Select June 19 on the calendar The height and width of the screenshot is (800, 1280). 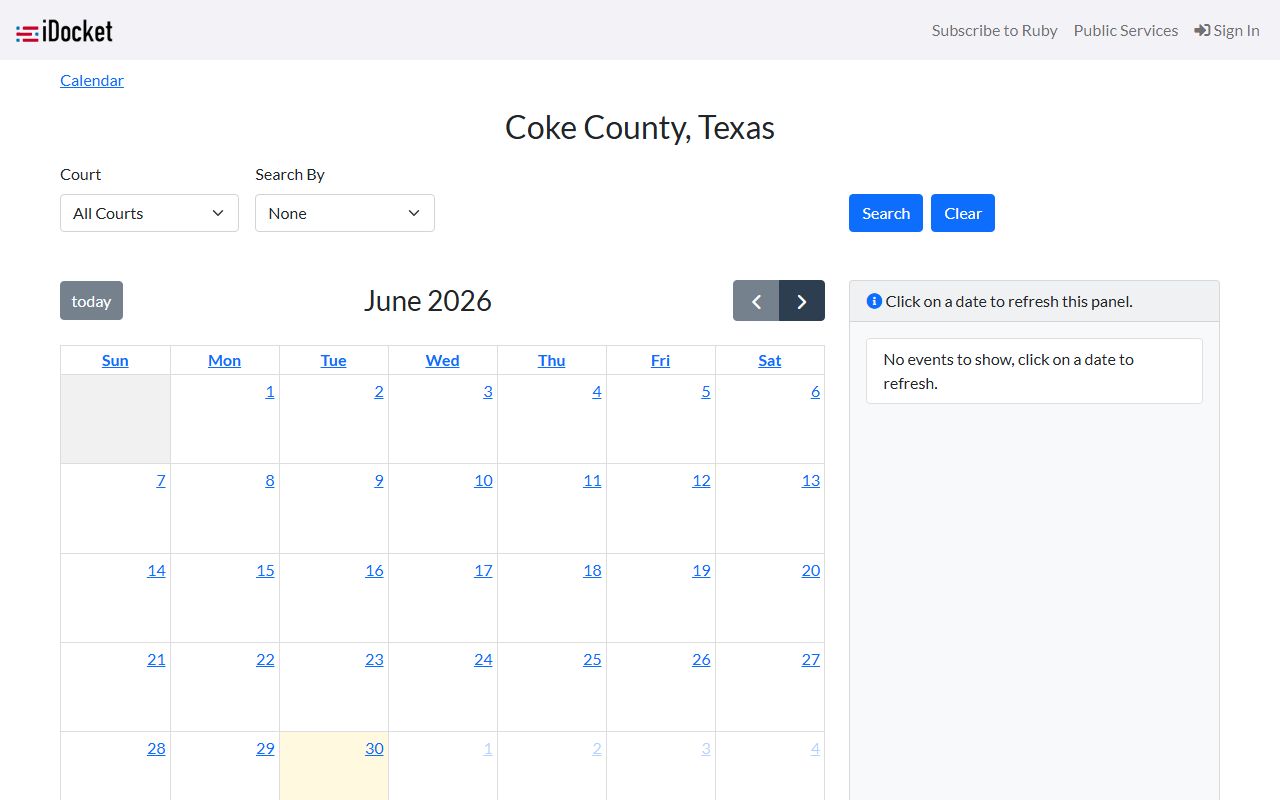point(701,570)
